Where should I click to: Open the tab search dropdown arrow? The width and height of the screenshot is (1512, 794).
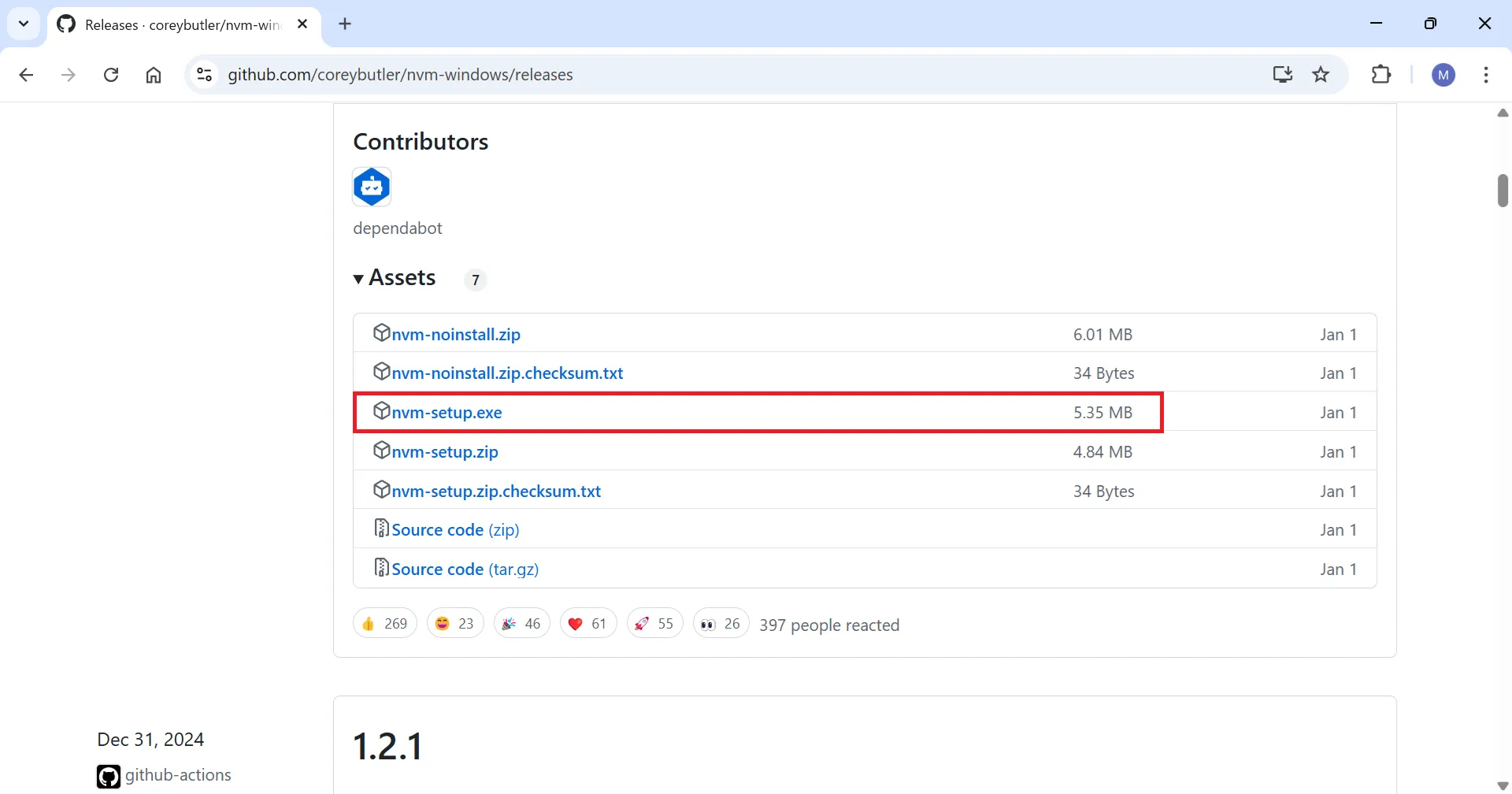point(24,24)
